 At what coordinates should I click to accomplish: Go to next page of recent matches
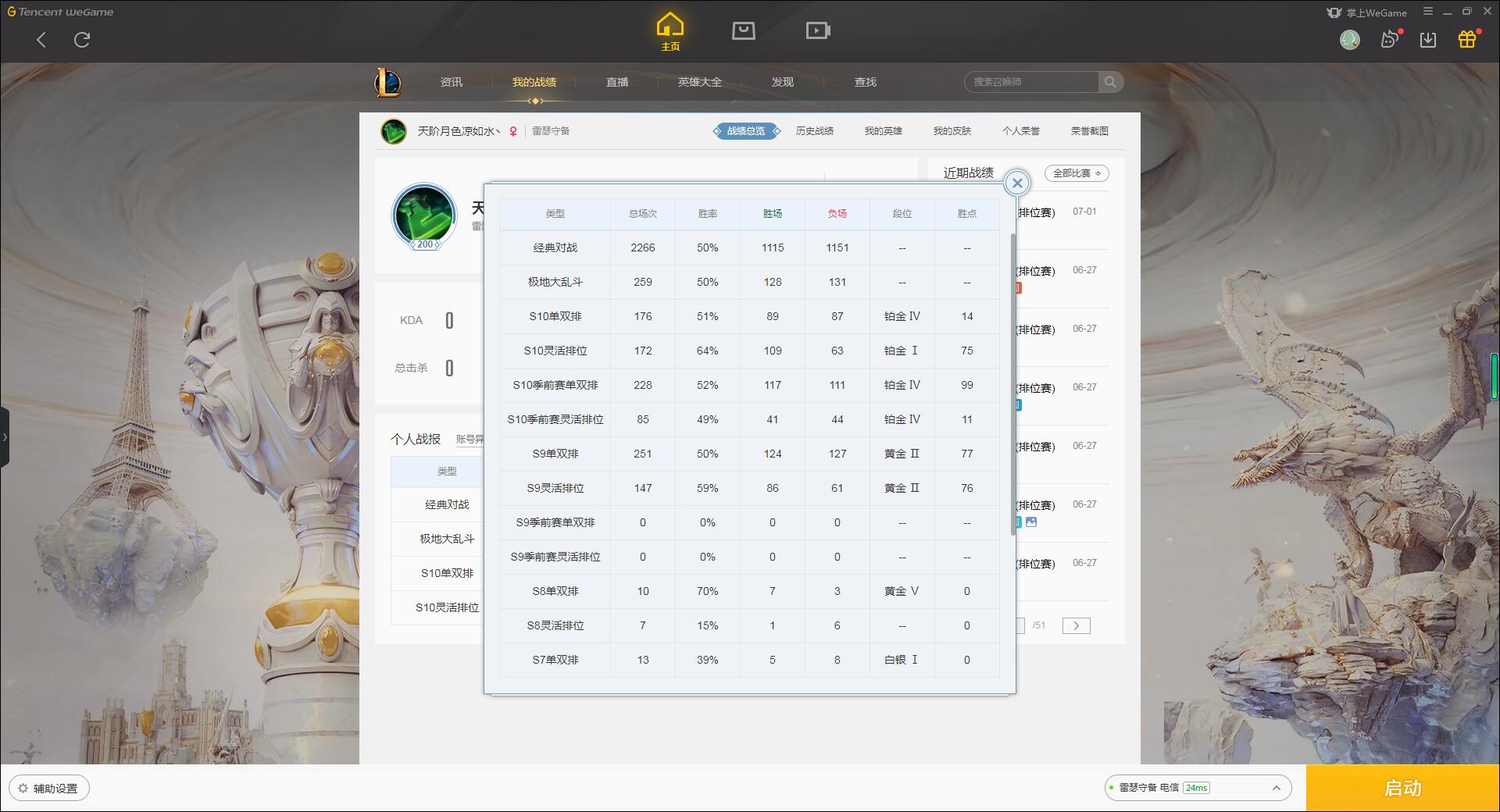click(1076, 625)
